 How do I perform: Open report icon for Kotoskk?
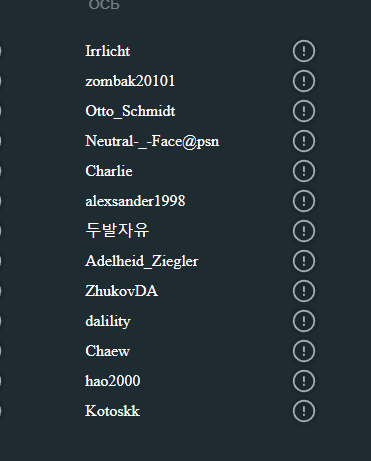click(x=304, y=411)
